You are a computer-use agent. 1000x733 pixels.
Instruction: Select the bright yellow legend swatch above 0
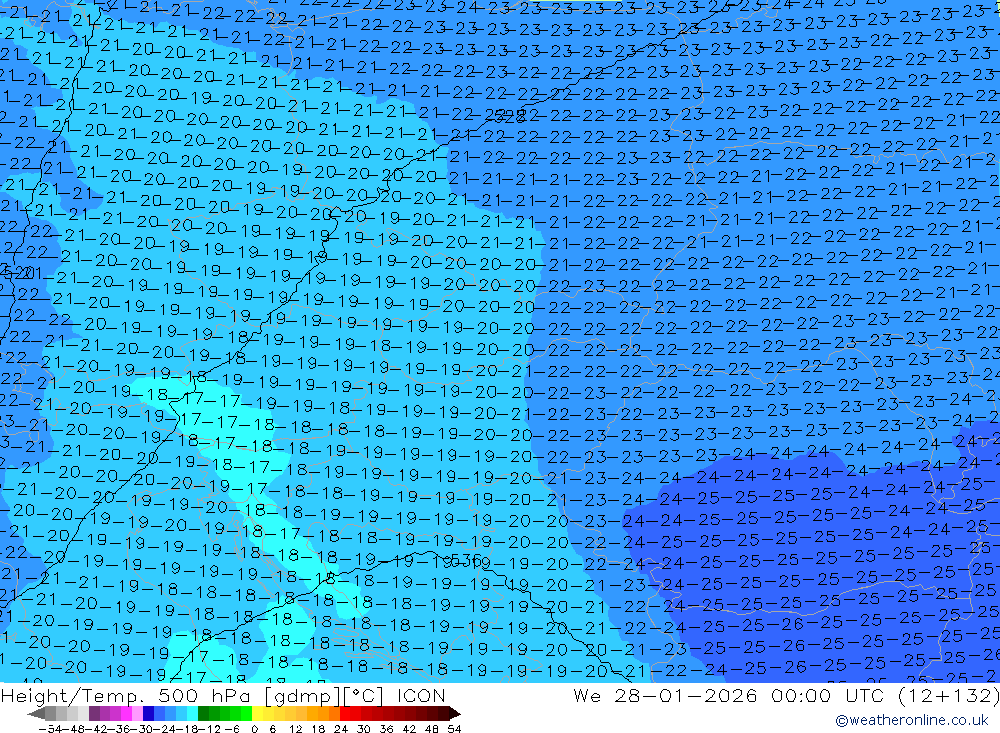pyautogui.click(x=258, y=714)
